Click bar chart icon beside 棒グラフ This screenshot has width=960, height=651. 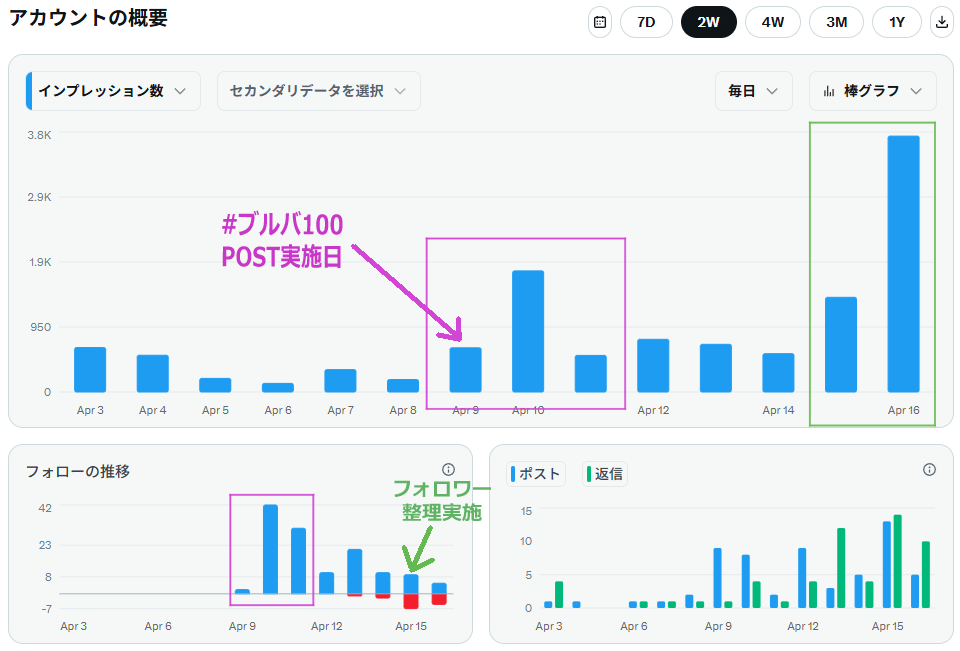coord(829,91)
